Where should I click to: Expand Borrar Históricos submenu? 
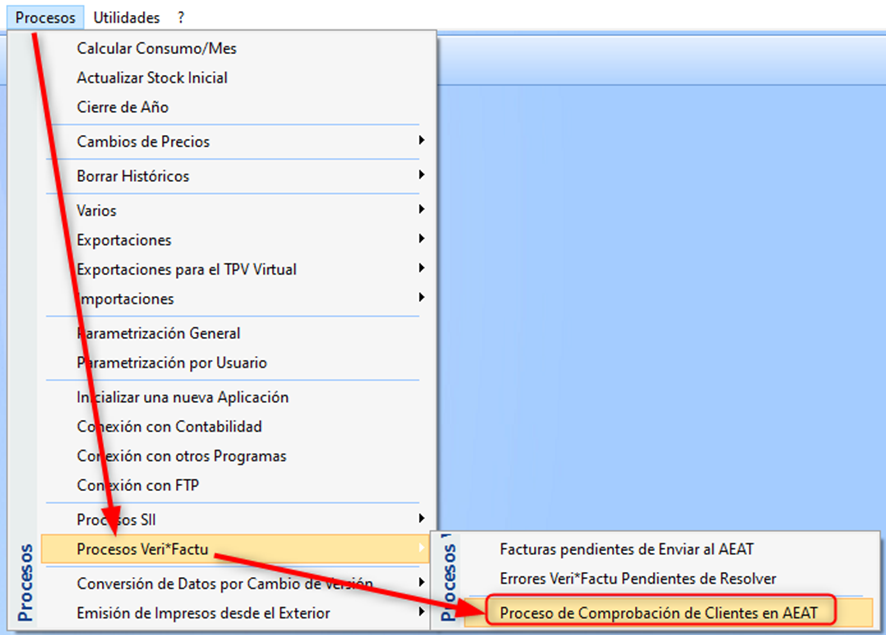pyautogui.click(x=133, y=176)
